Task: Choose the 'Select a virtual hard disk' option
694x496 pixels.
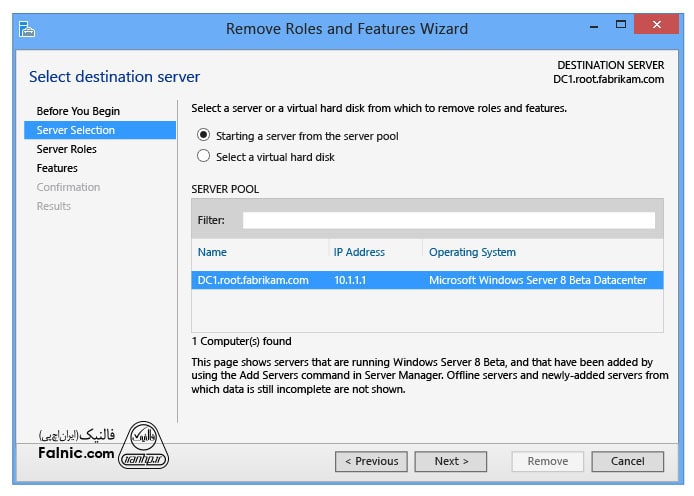Action: click(204, 156)
